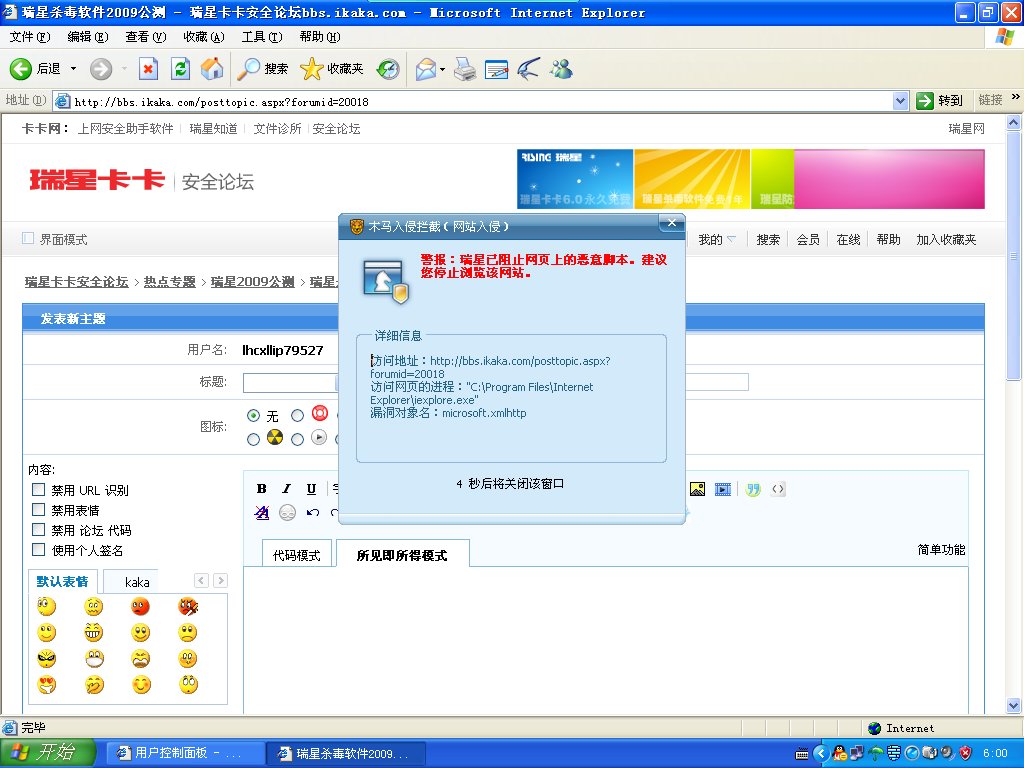Screen dimensions: 1024x768
Task: Click the insert media film icon
Action: point(723,489)
